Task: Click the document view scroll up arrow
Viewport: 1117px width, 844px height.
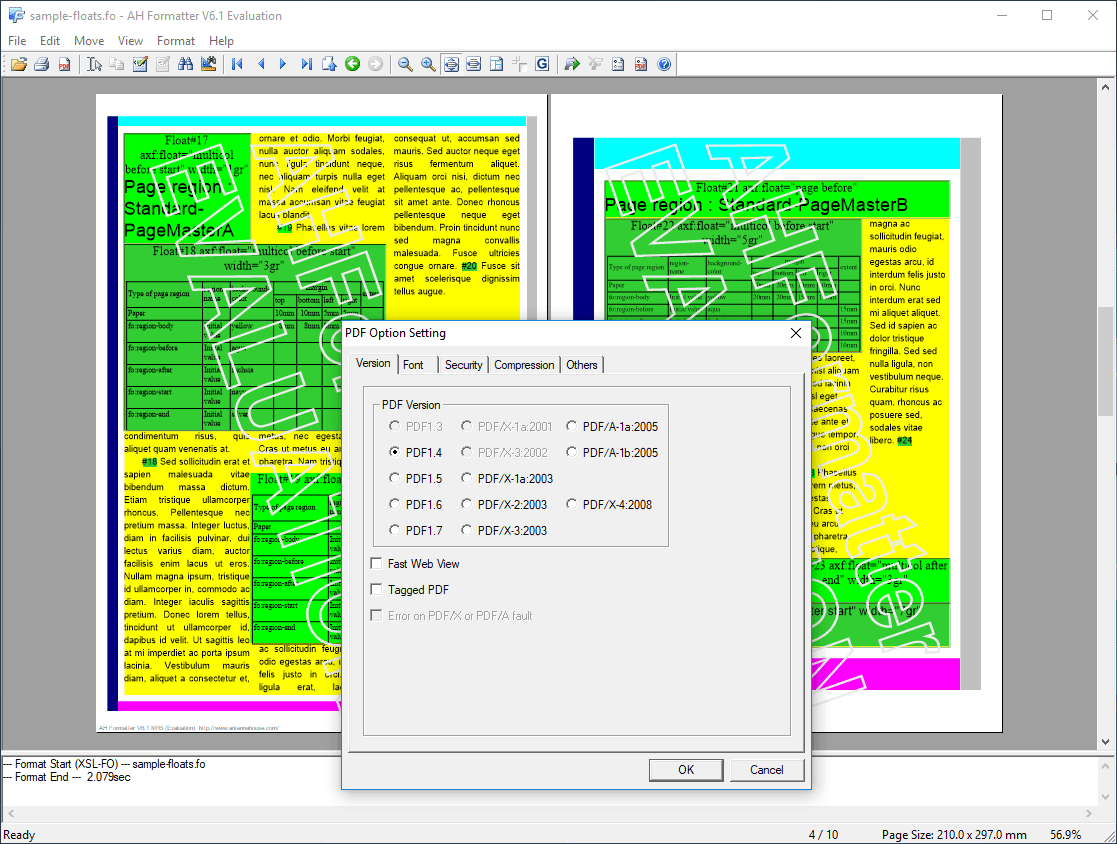Action: tap(1105, 87)
